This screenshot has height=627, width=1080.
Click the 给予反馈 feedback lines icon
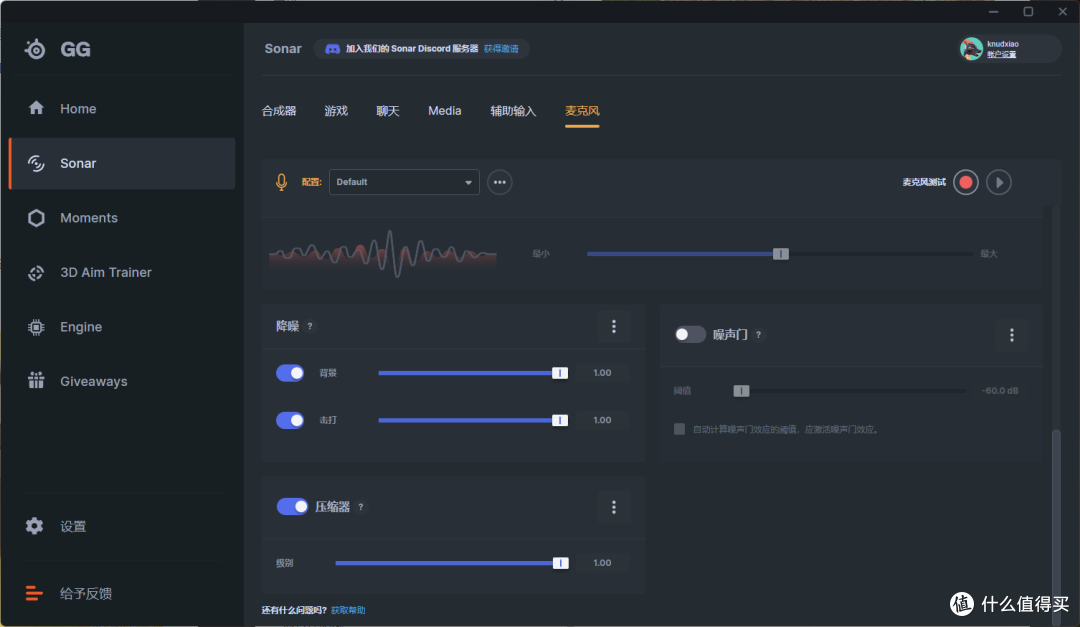point(34,593)
